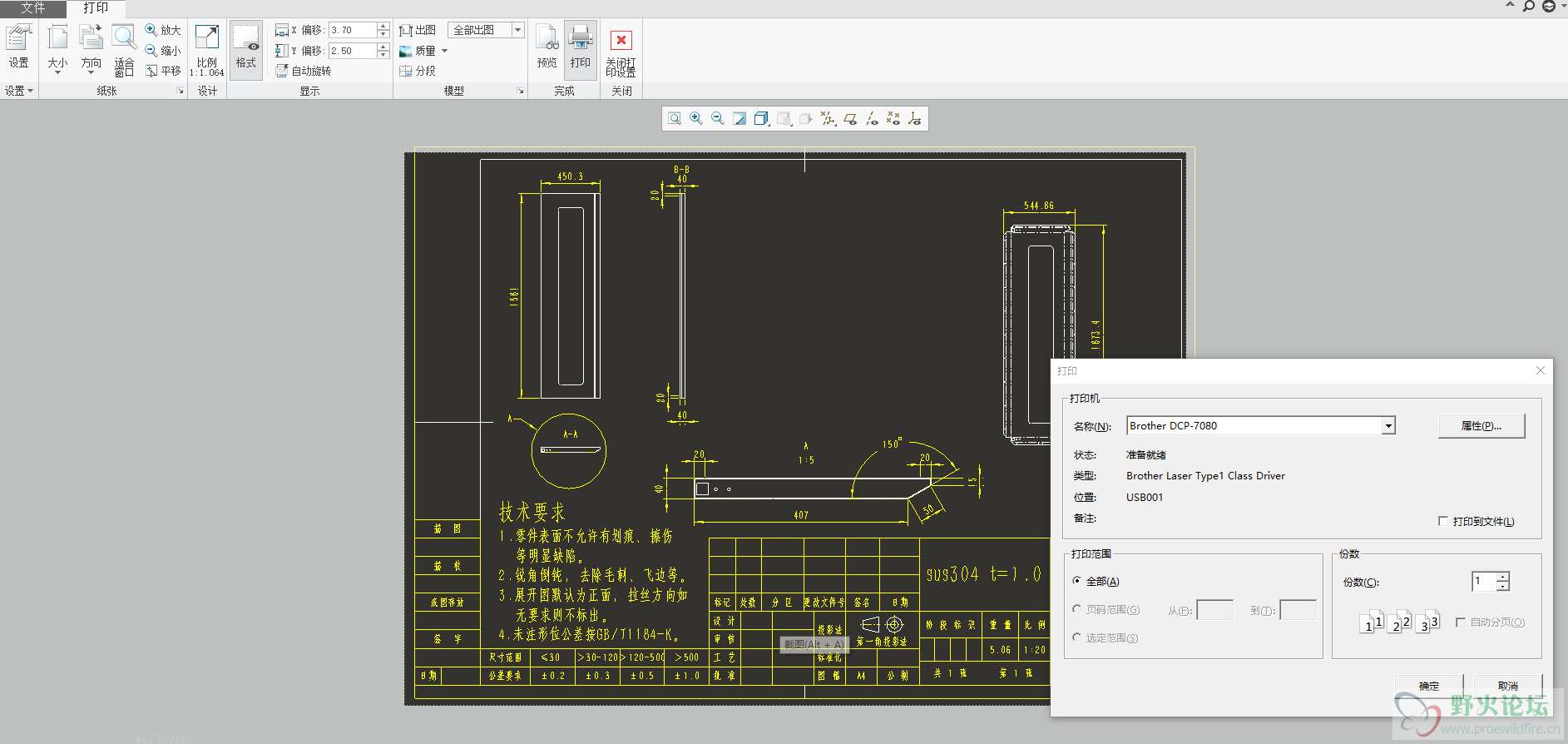
Task: Switch to the Print (打印) ribbon tab
Action: coord(96,8)
